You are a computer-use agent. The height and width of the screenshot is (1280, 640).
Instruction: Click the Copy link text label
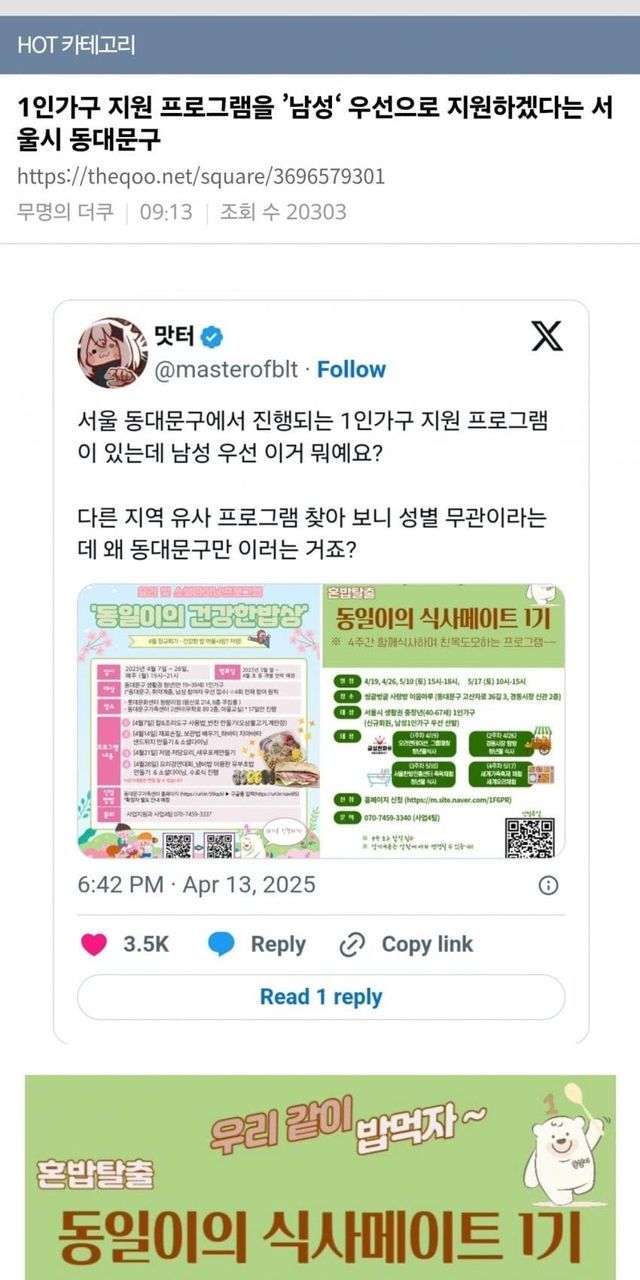pos(427,944)
